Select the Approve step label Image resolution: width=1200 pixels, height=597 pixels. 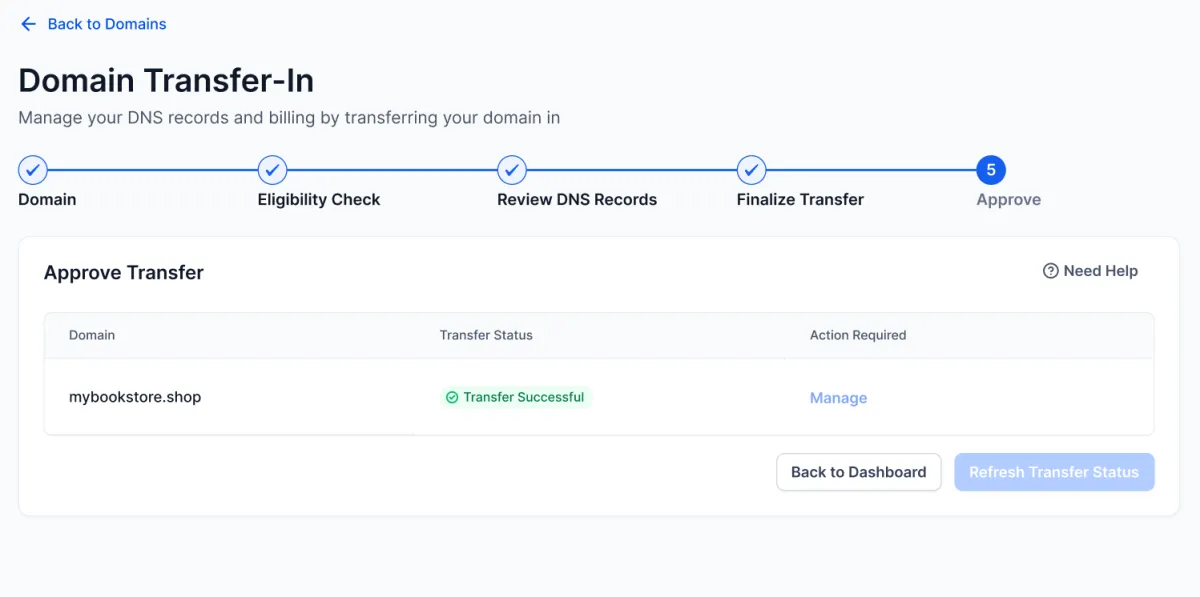coord(1008,199)
